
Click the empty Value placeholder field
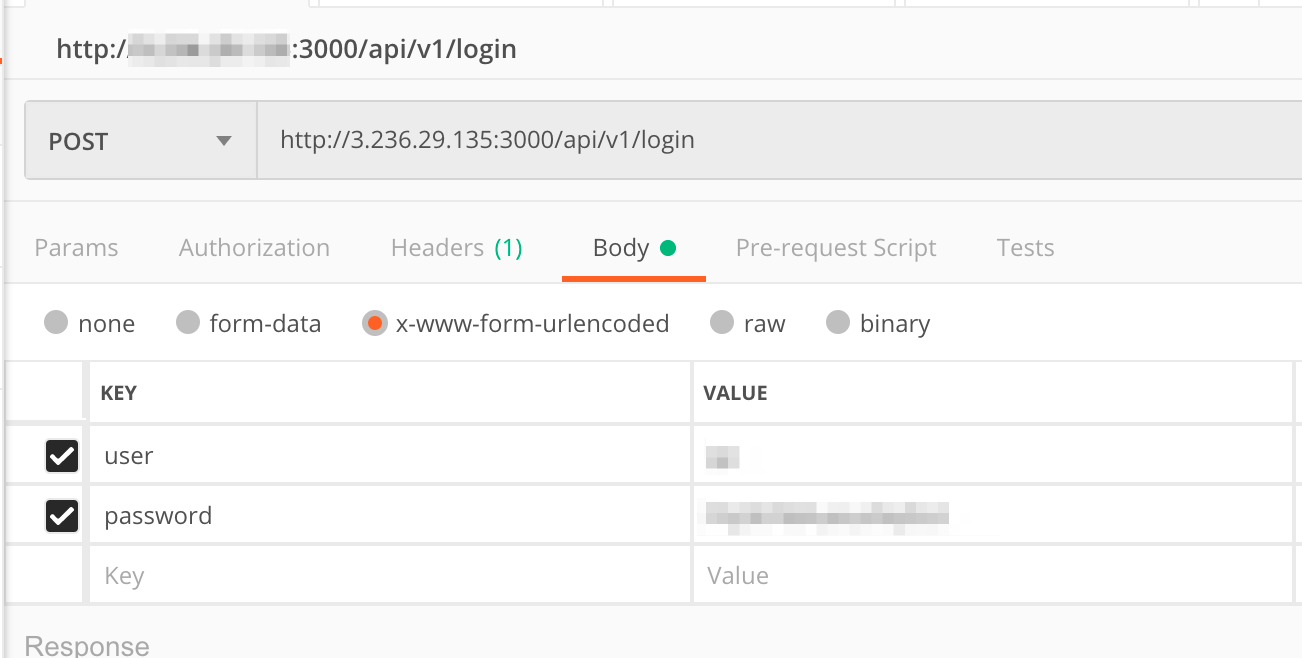pyautogui.click(x=993, y=576)
